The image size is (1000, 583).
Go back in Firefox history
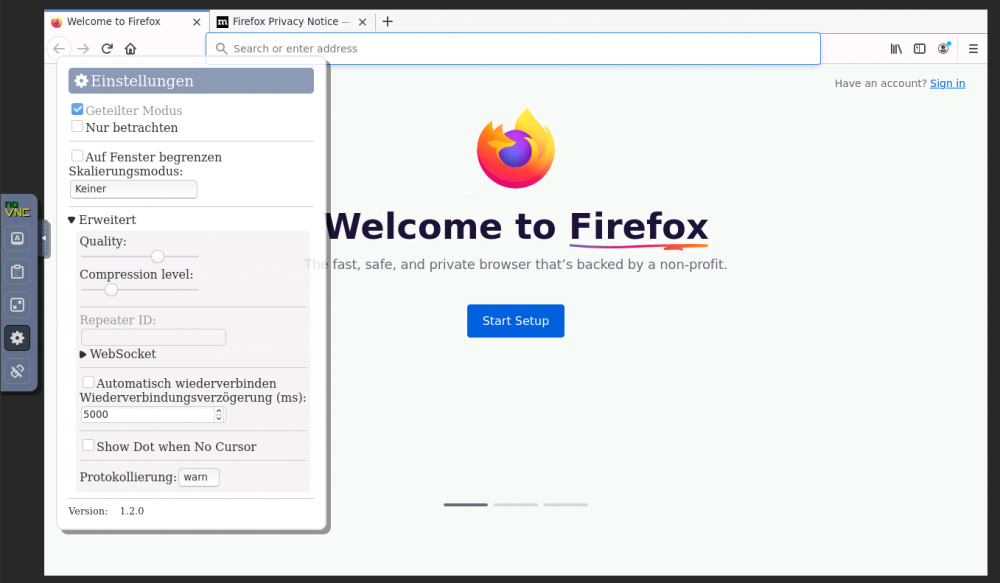(x=59, y=48)
